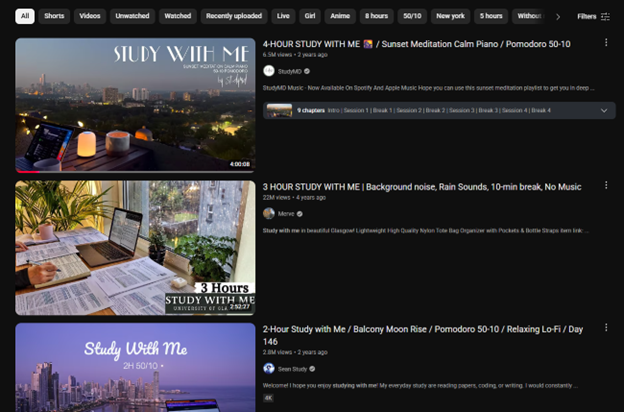Toggle the Unwatched filter chip

132,16
